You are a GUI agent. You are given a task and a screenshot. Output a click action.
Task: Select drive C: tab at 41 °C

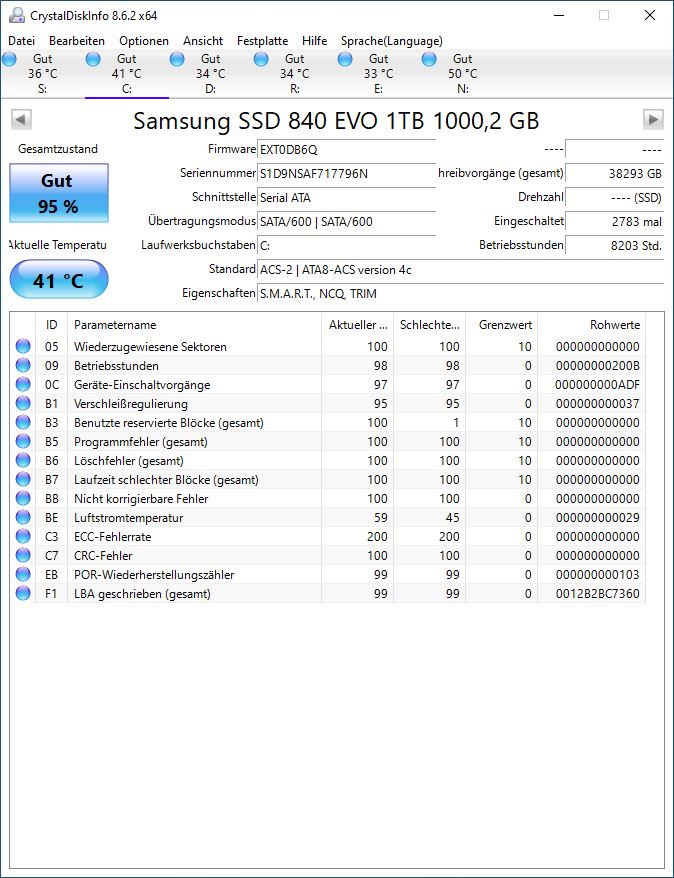click(127, 73)
